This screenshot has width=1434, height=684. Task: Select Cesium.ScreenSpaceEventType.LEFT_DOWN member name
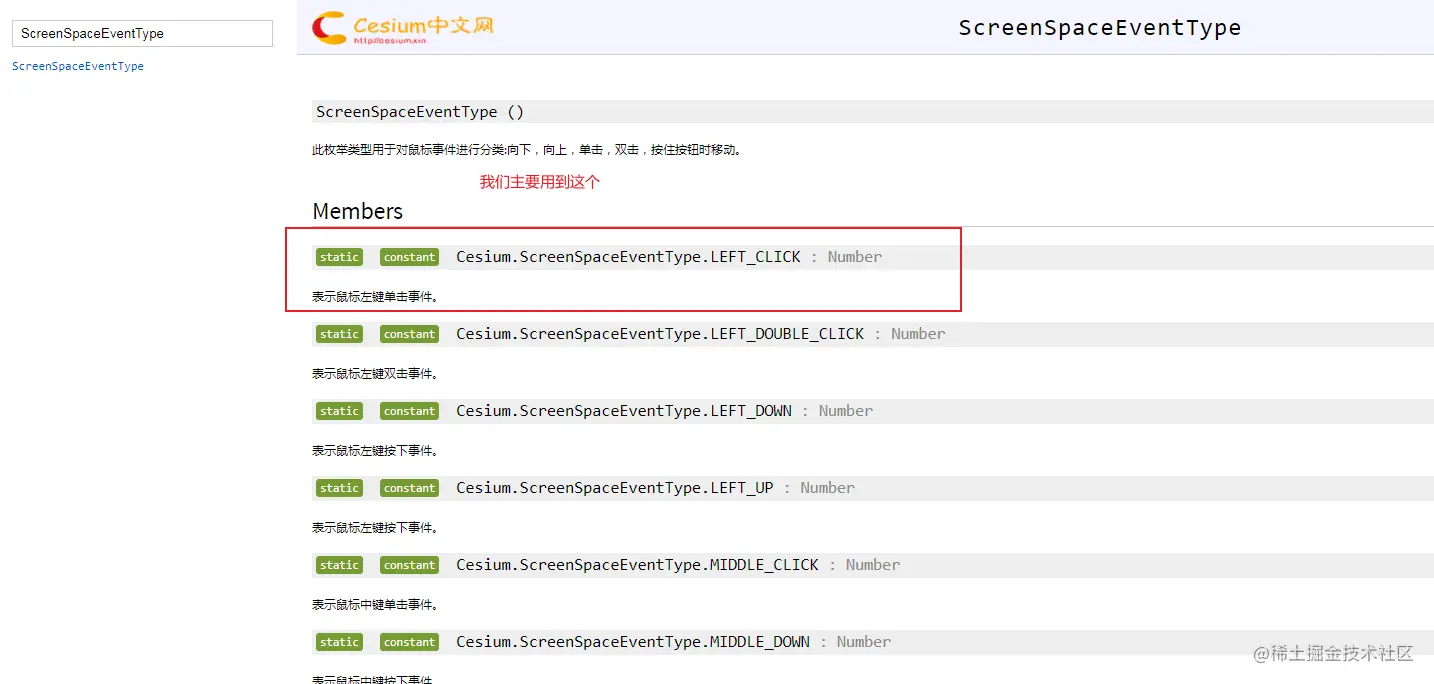coord(624,411)
